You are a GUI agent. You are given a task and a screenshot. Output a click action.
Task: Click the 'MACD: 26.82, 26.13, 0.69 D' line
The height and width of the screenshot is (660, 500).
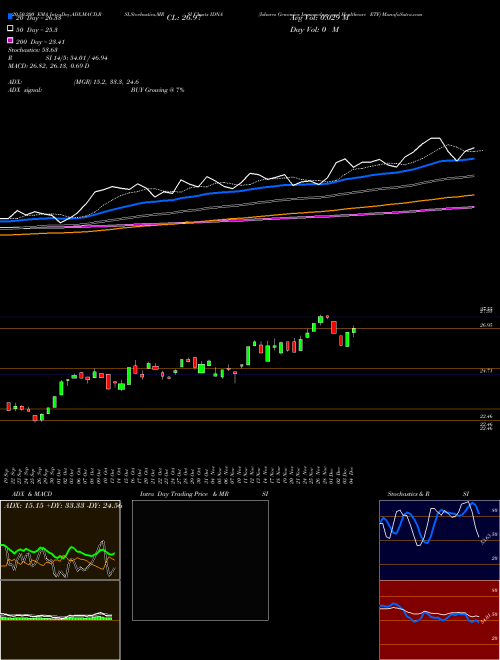(x=49, y=66)
